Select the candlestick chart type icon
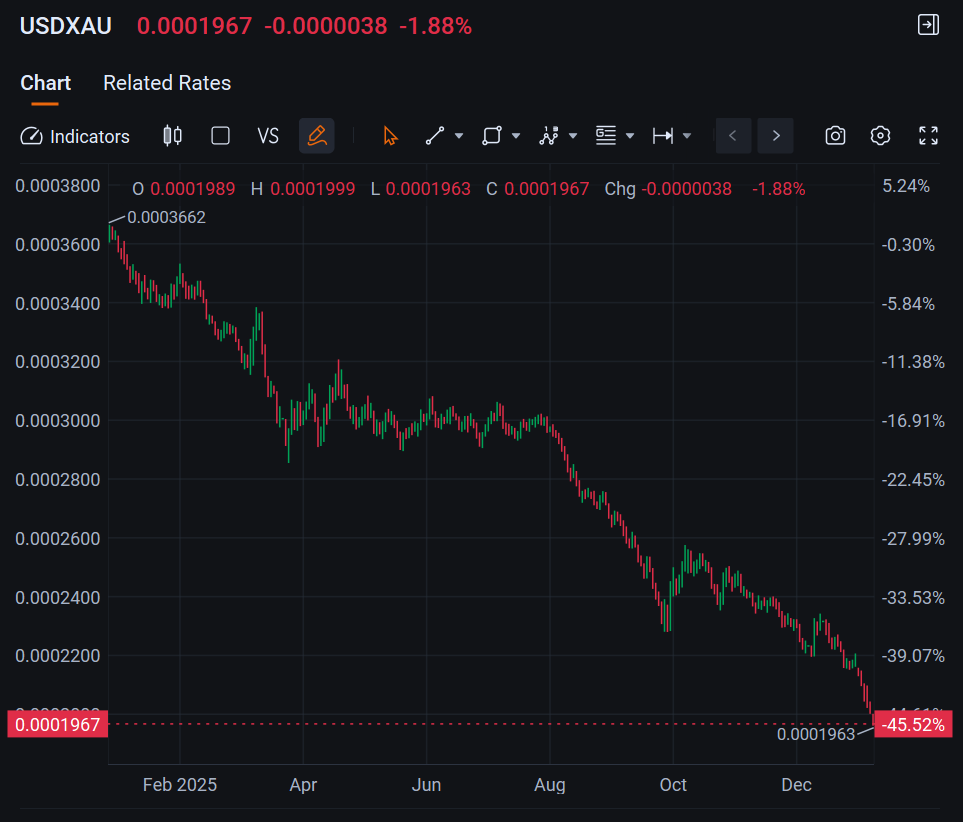The width and height of the screenshot is (963, 822). 173,136
